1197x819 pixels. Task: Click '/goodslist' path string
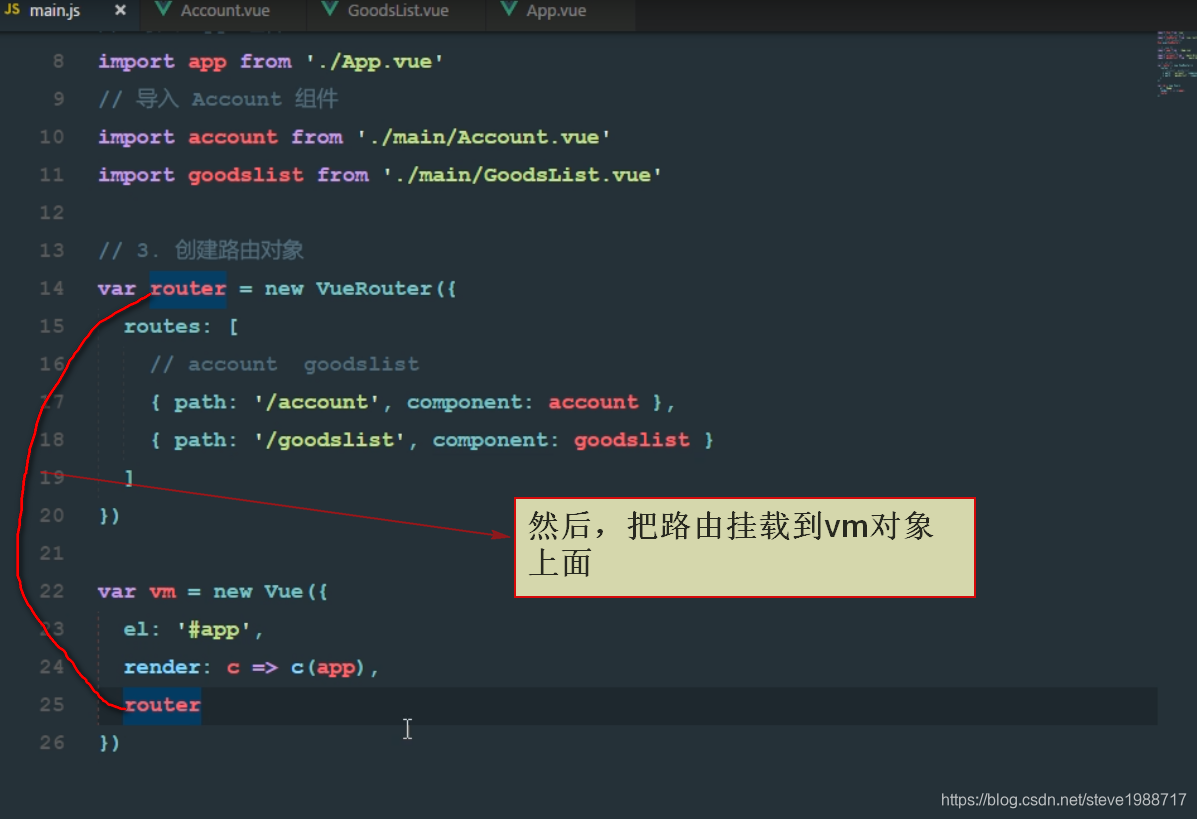coord(330,440)
